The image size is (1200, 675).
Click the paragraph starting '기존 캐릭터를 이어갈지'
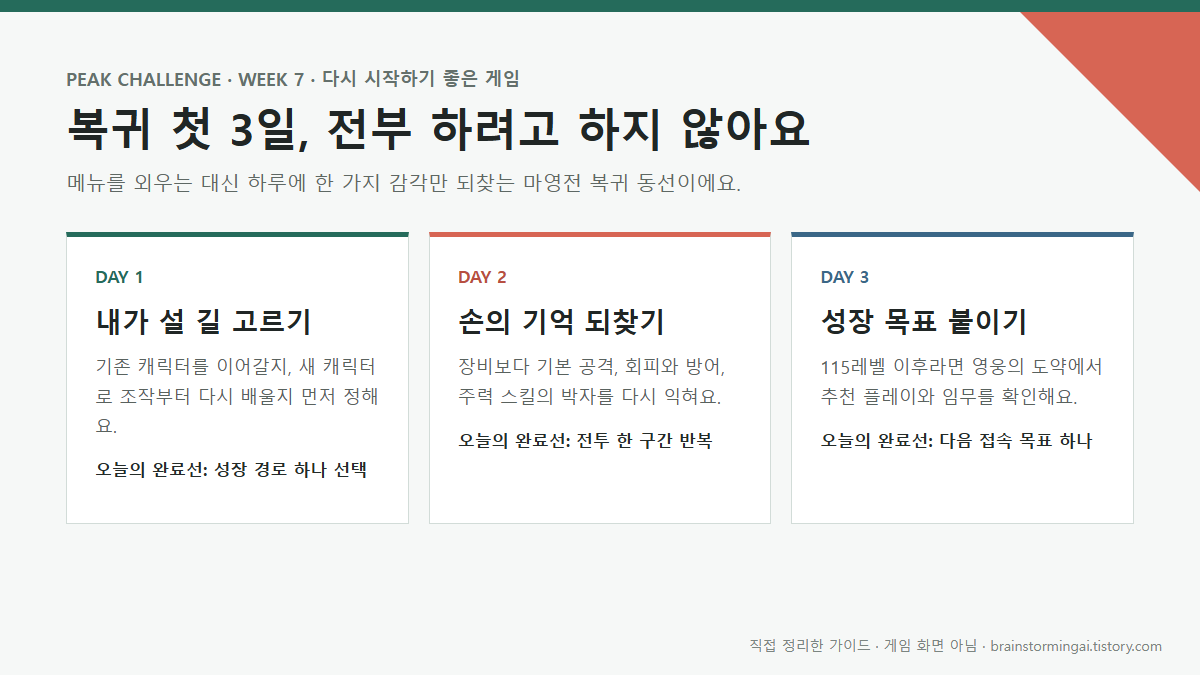tap(237, 396)
